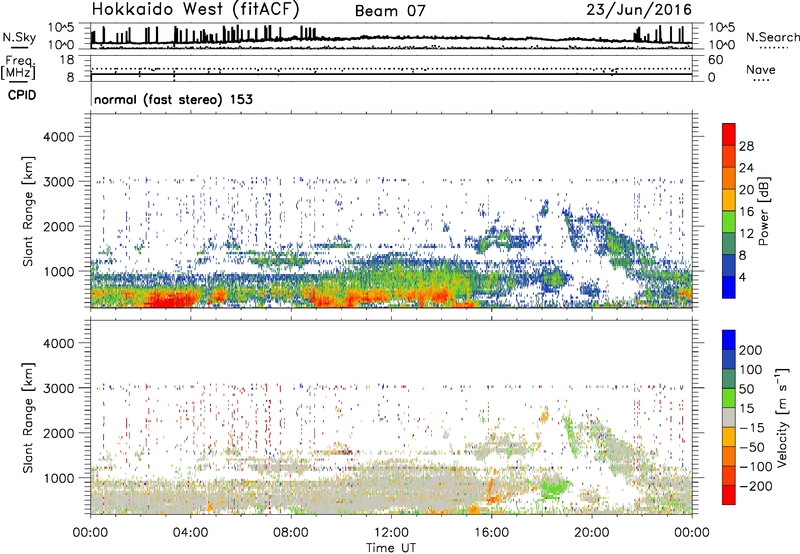Click the light green 15–50 Velocity color segment
The image size is (800, 554).
click(729, 398)
